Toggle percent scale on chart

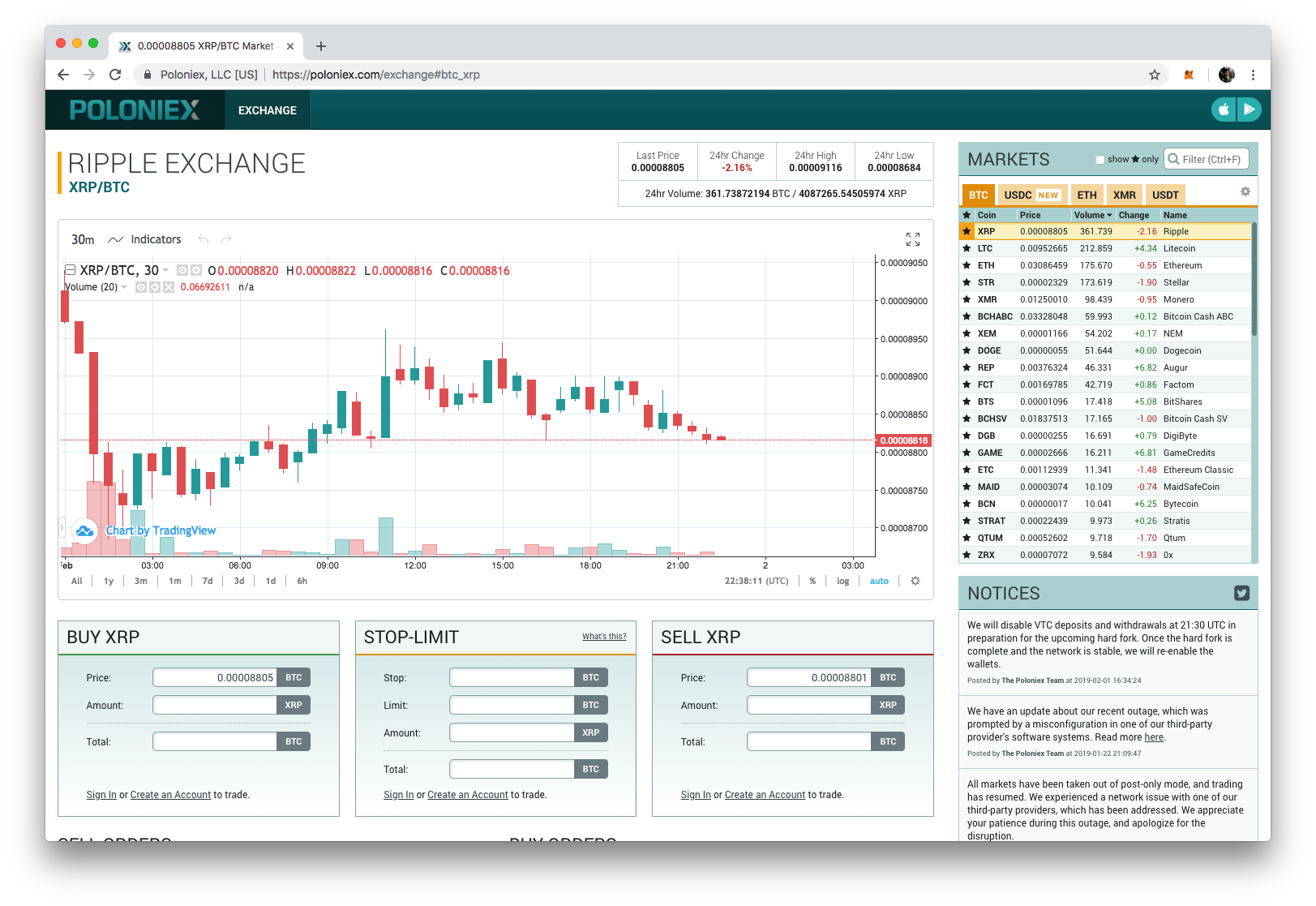(812, 581)
